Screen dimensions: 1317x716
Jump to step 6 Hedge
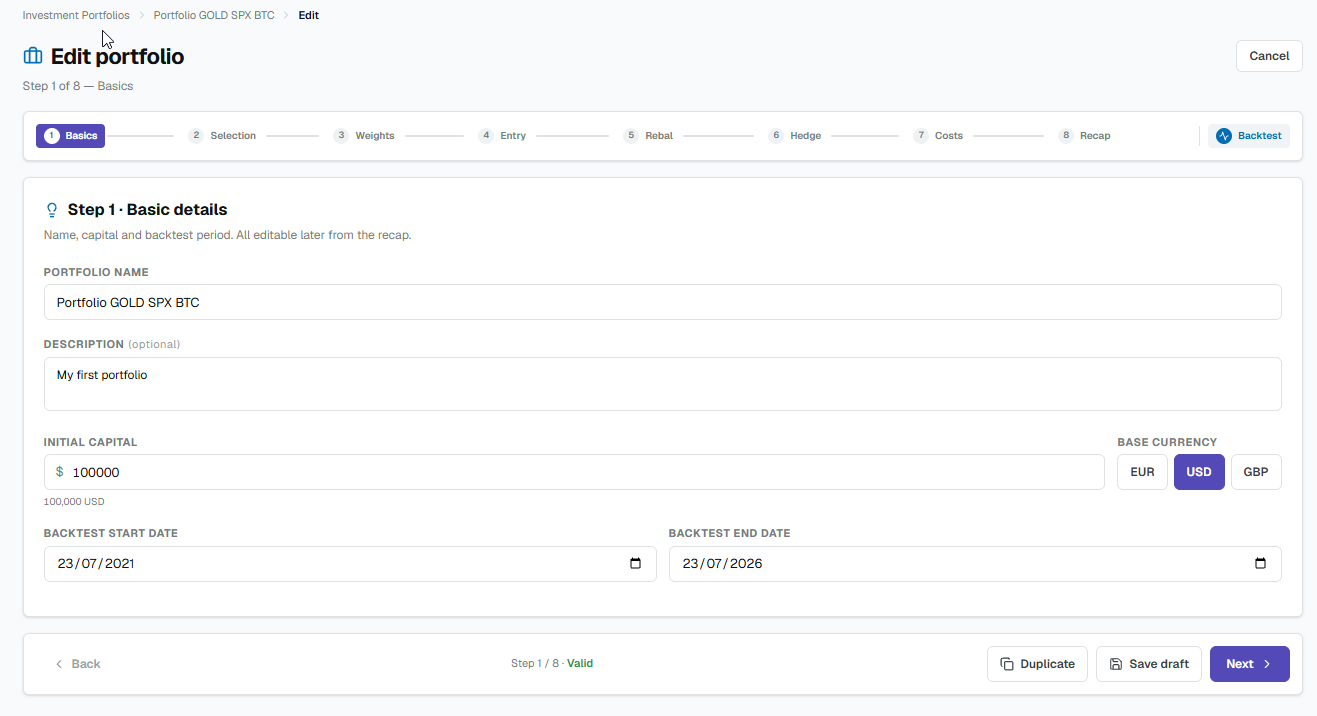[795, 136]
